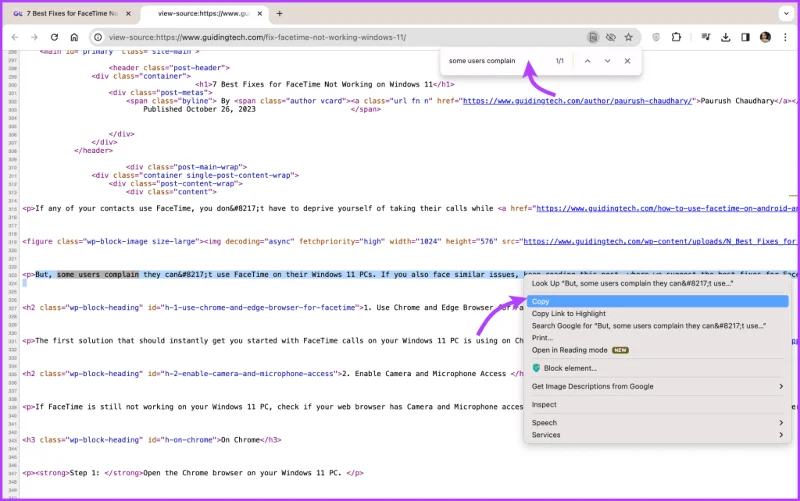Select Search Google for selected text

coord(657,326)
